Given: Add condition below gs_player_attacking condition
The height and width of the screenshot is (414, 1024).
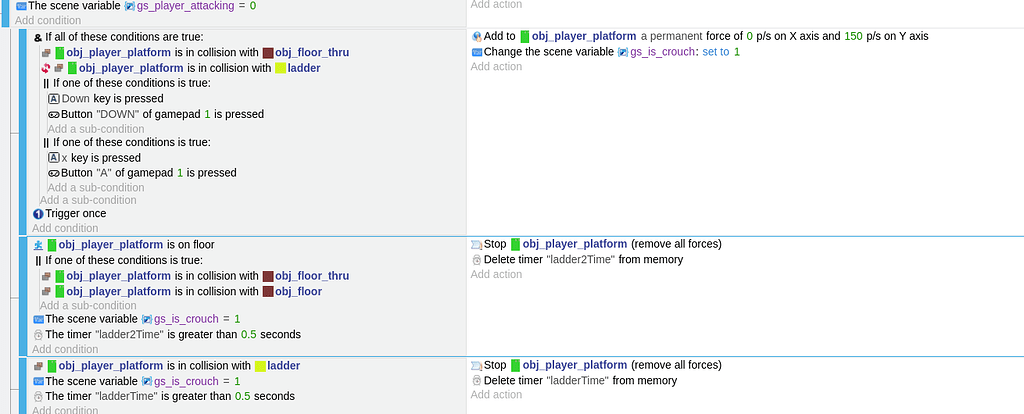Looking at the screenshot, I should [48, 20].
